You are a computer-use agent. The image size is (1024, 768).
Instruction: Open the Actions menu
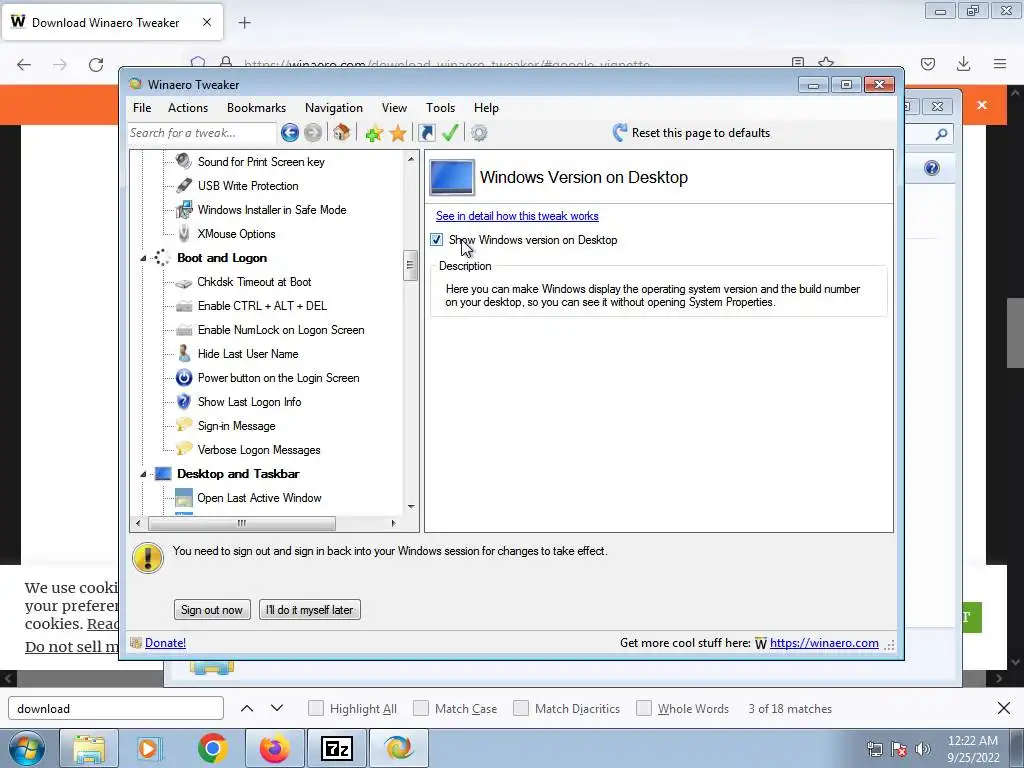188,108
